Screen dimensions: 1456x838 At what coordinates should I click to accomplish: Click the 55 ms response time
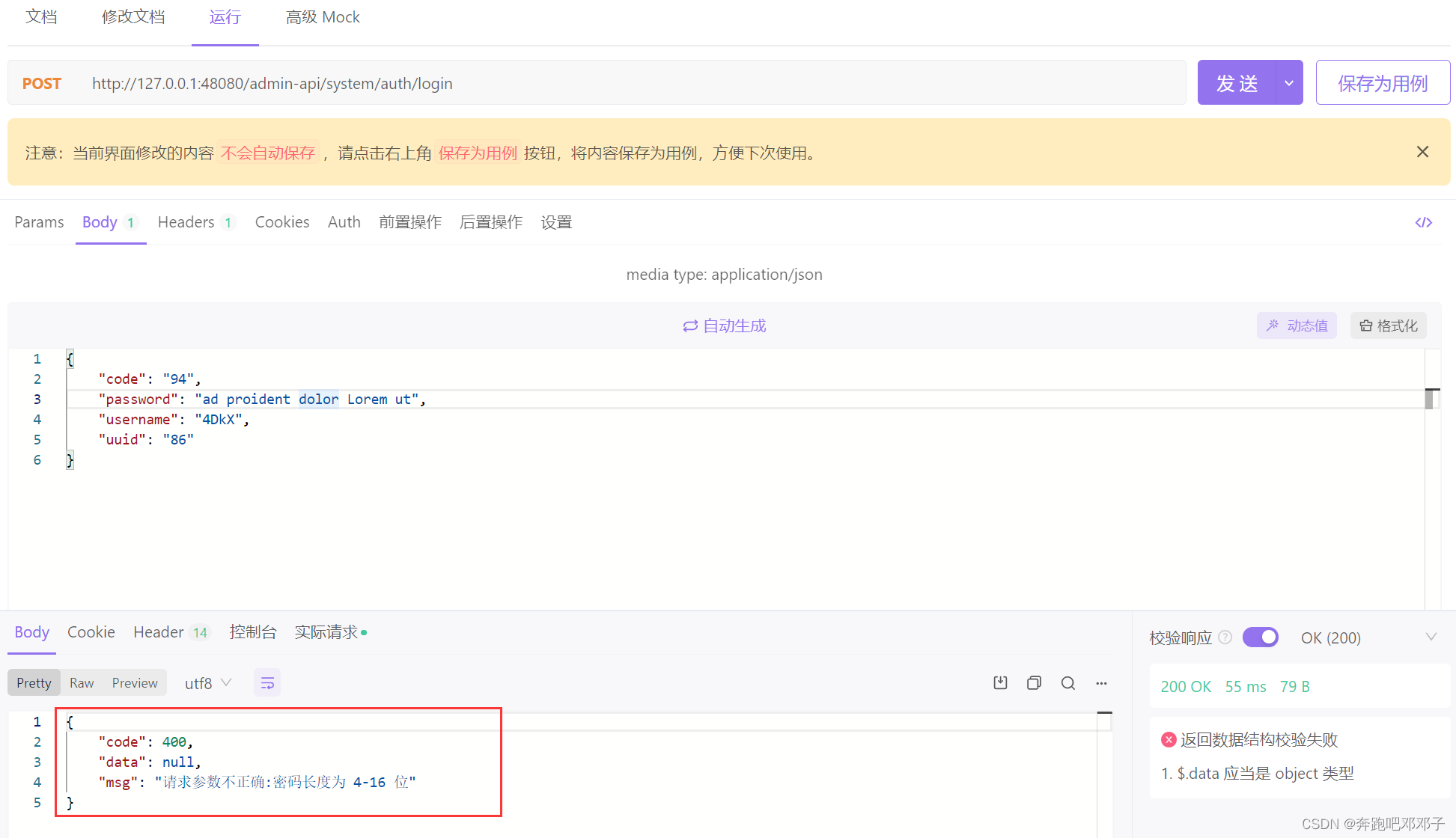[x=1246, y=687]
